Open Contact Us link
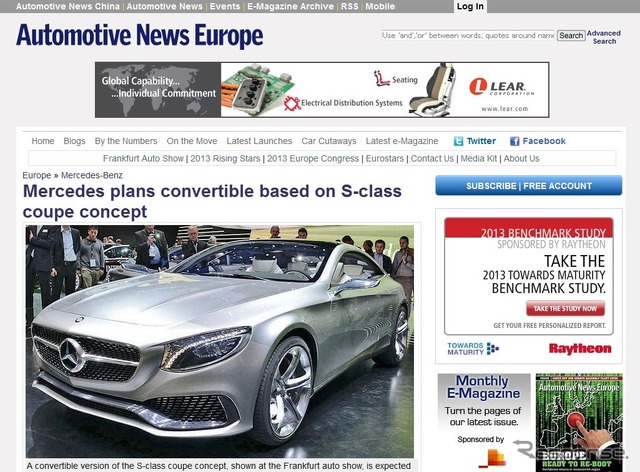This screenshot has width=640, height=472. (432, 158)
